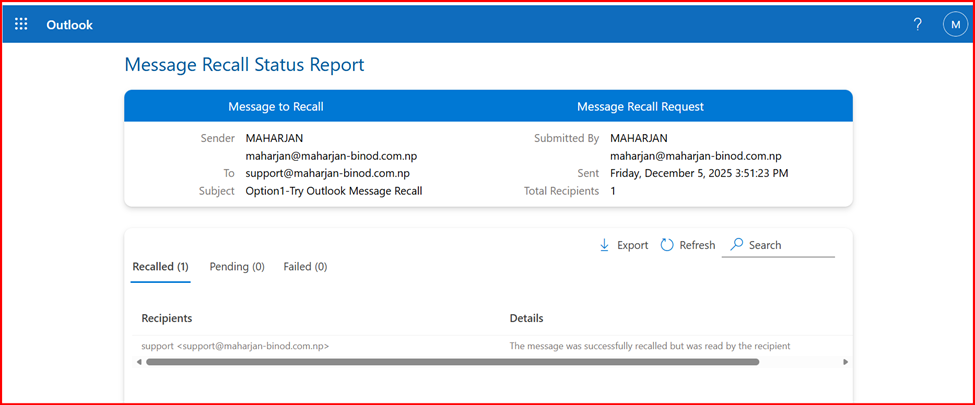Viewport: 975px width, 405px height.
Task: Click the successfully recalled details message
Action: 650,346
